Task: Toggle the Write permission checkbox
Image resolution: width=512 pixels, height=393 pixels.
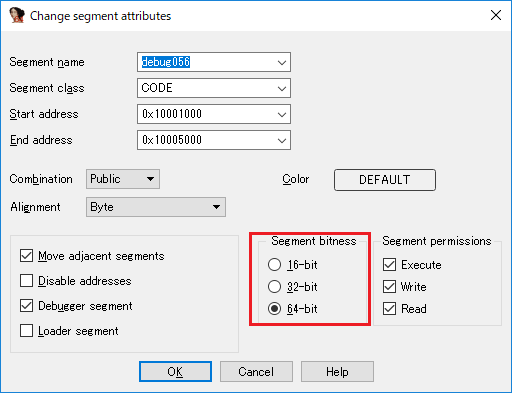Action: tap(389, 287)
